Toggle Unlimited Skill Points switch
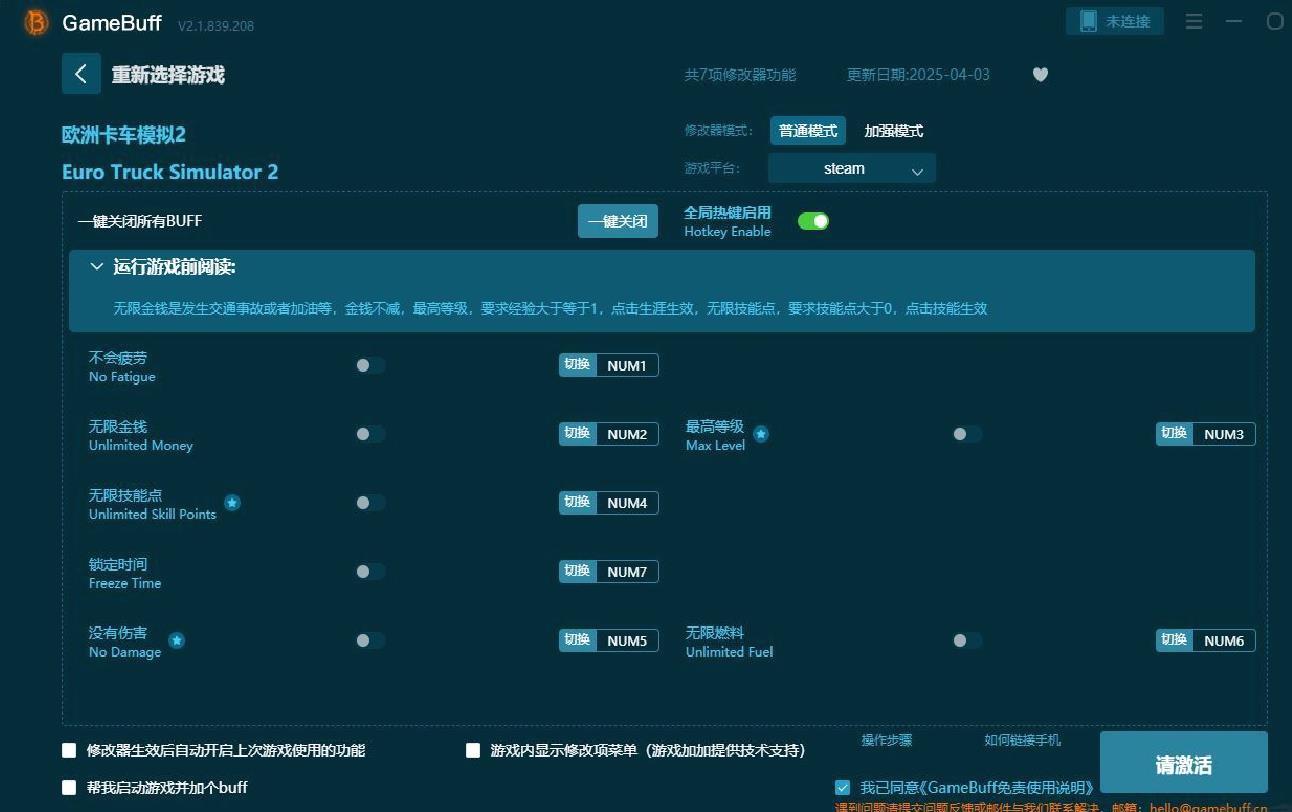Screen dimensions: 1292x812 pos(370,502)
